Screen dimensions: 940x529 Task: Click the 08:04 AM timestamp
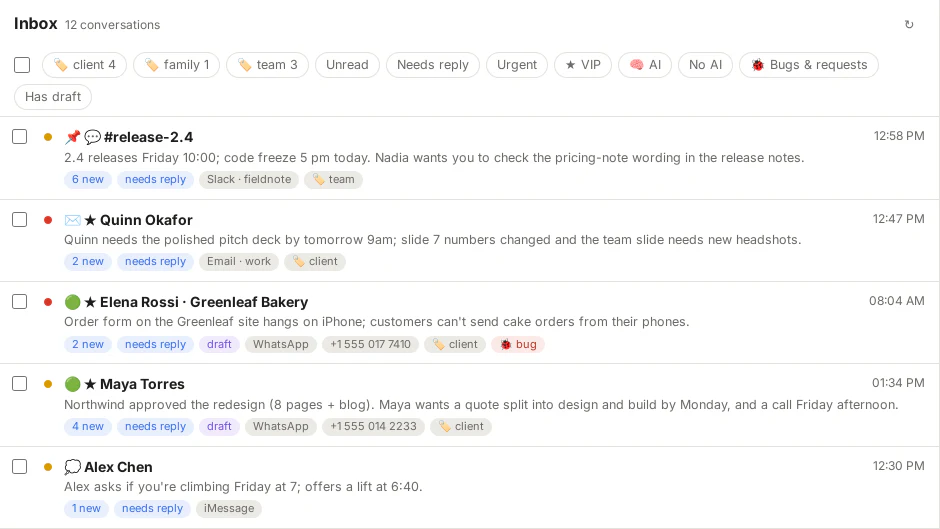click(x=897, y=301)
